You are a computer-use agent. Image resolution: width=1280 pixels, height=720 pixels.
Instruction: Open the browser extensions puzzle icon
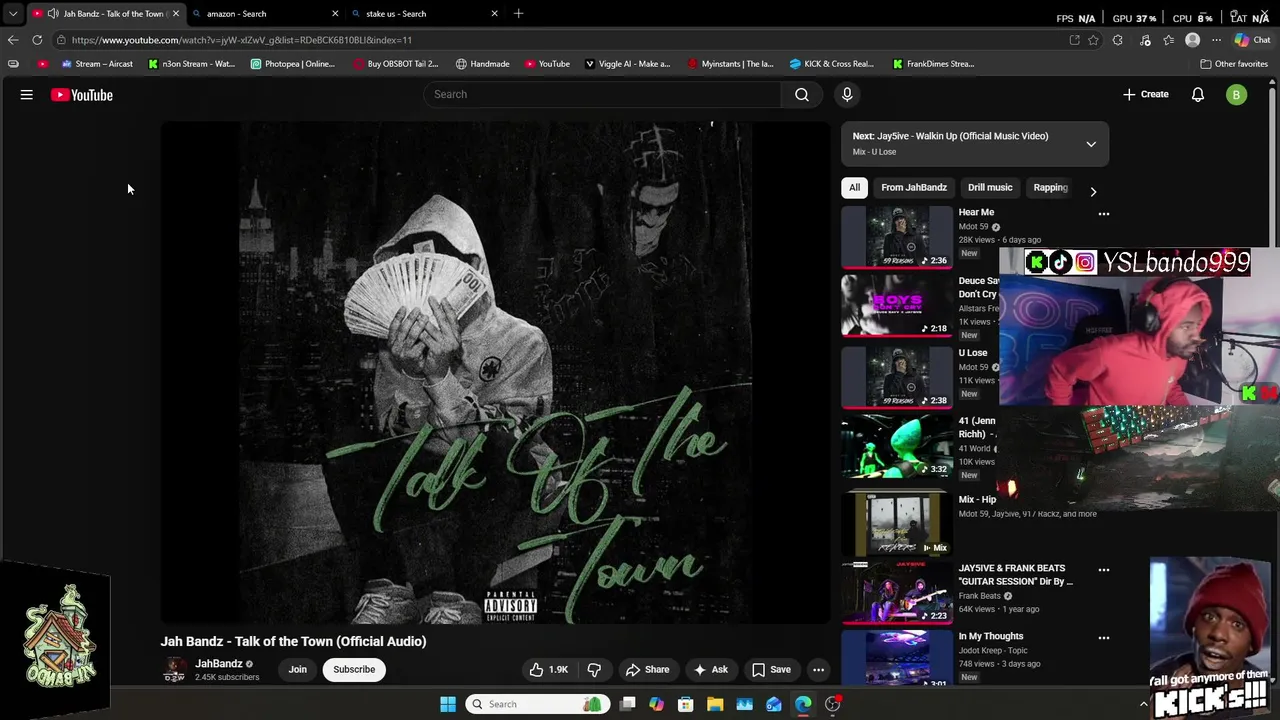coord(1118,40)
